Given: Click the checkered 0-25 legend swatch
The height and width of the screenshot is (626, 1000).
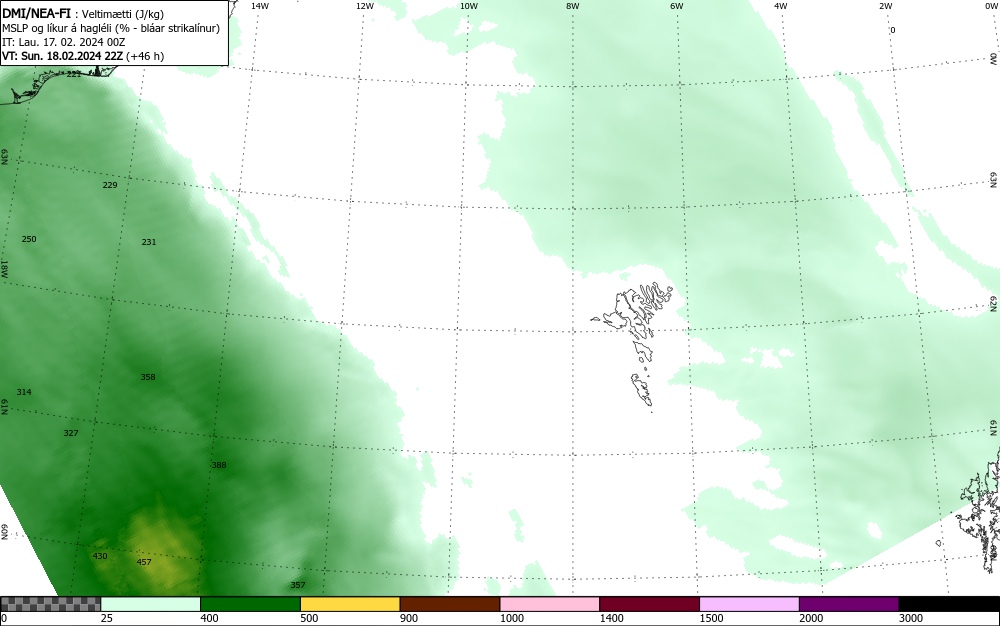Looking at the screenshot, I should coord(50,604).
